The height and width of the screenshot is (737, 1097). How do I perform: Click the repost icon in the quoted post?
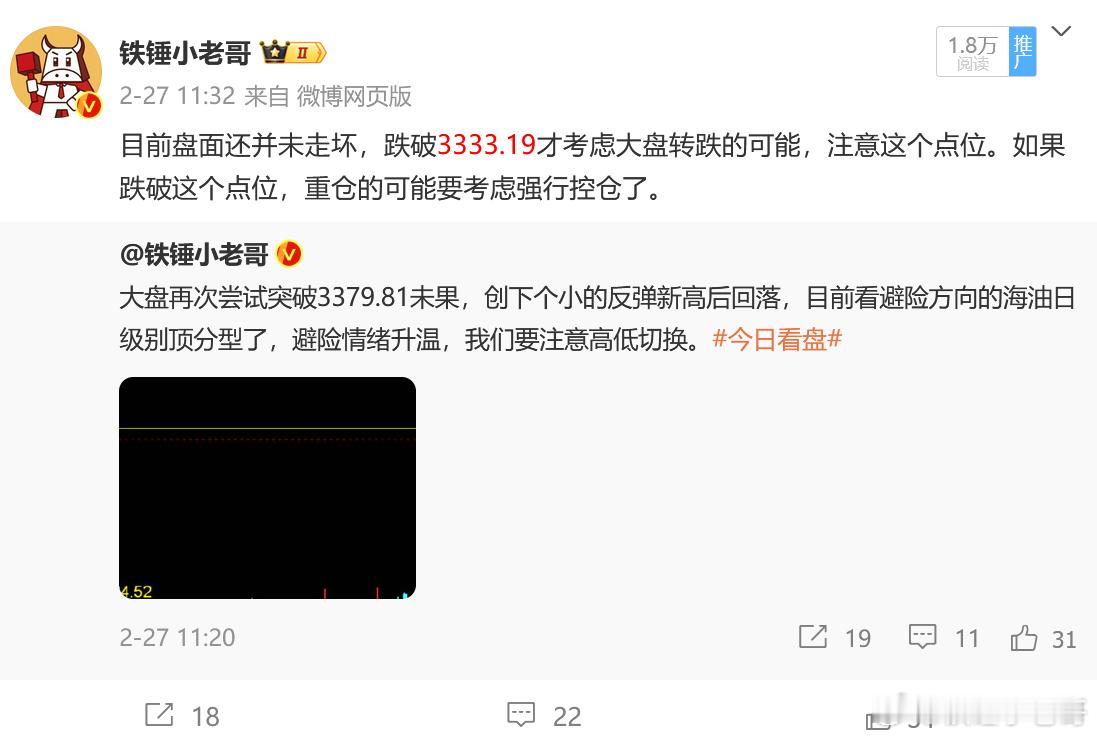(x=813, y=637)
